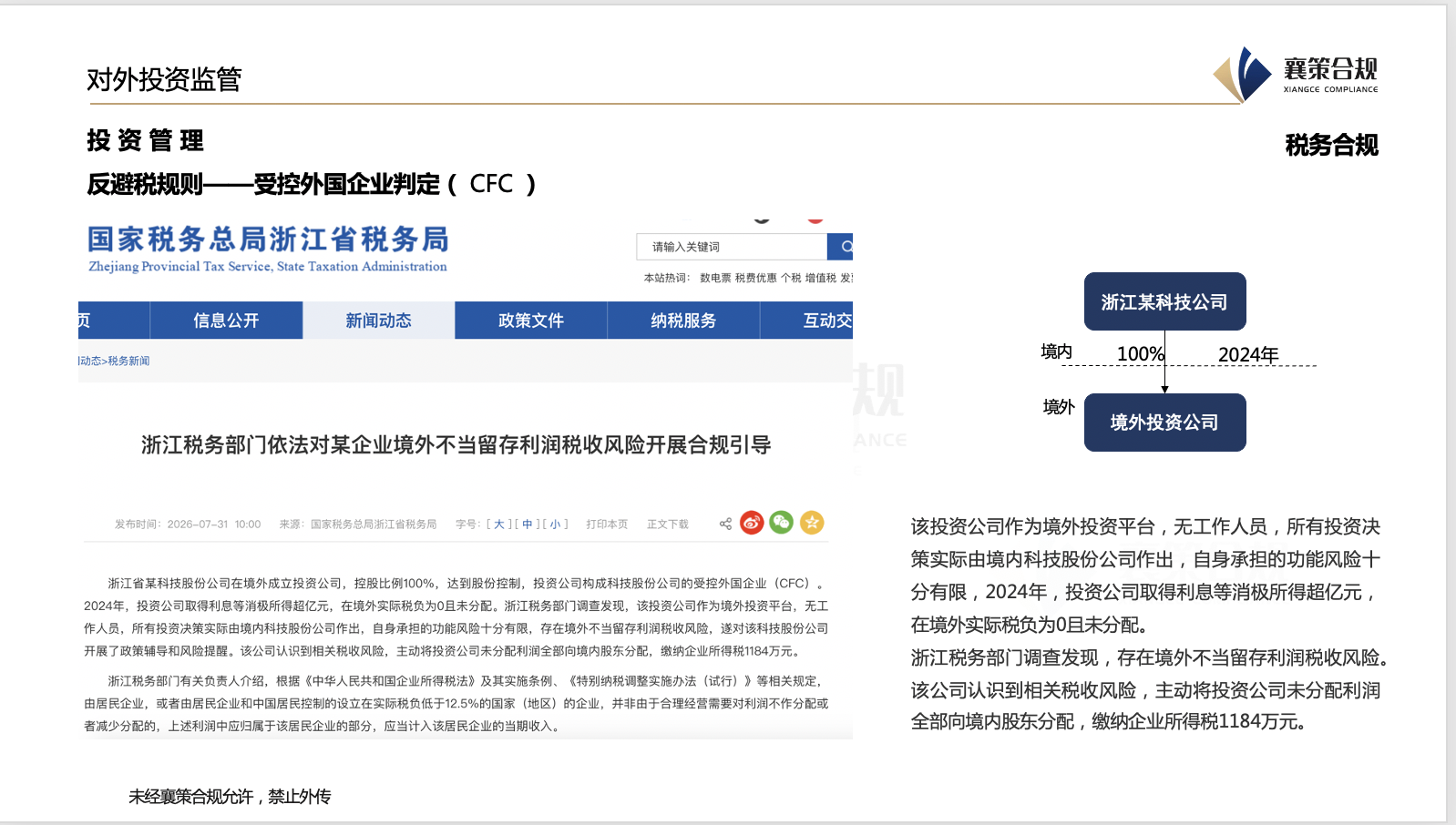Click the 个税 hot keyword
Screen dimensions: 1456x825
tap(791, 278)
